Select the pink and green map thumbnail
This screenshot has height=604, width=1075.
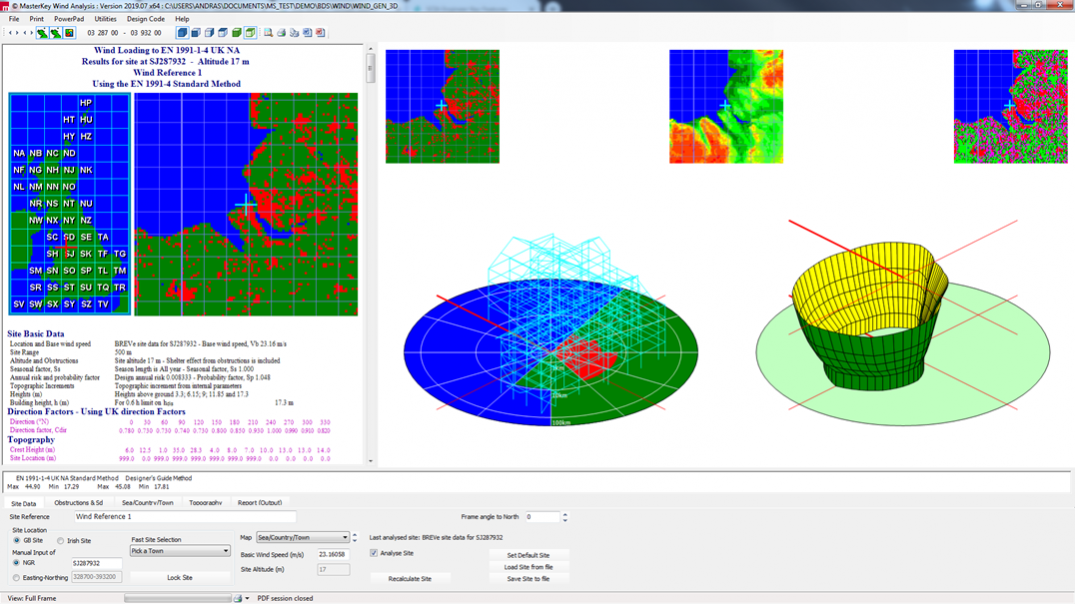(x=1011, y=106)
